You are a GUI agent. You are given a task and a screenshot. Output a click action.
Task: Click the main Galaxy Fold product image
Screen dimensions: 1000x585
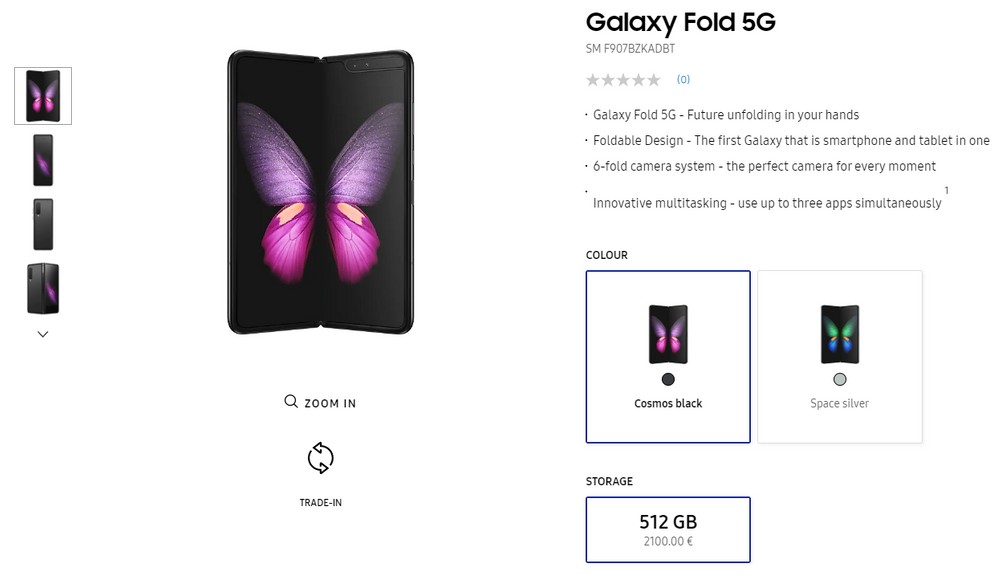tap(321, 191)
